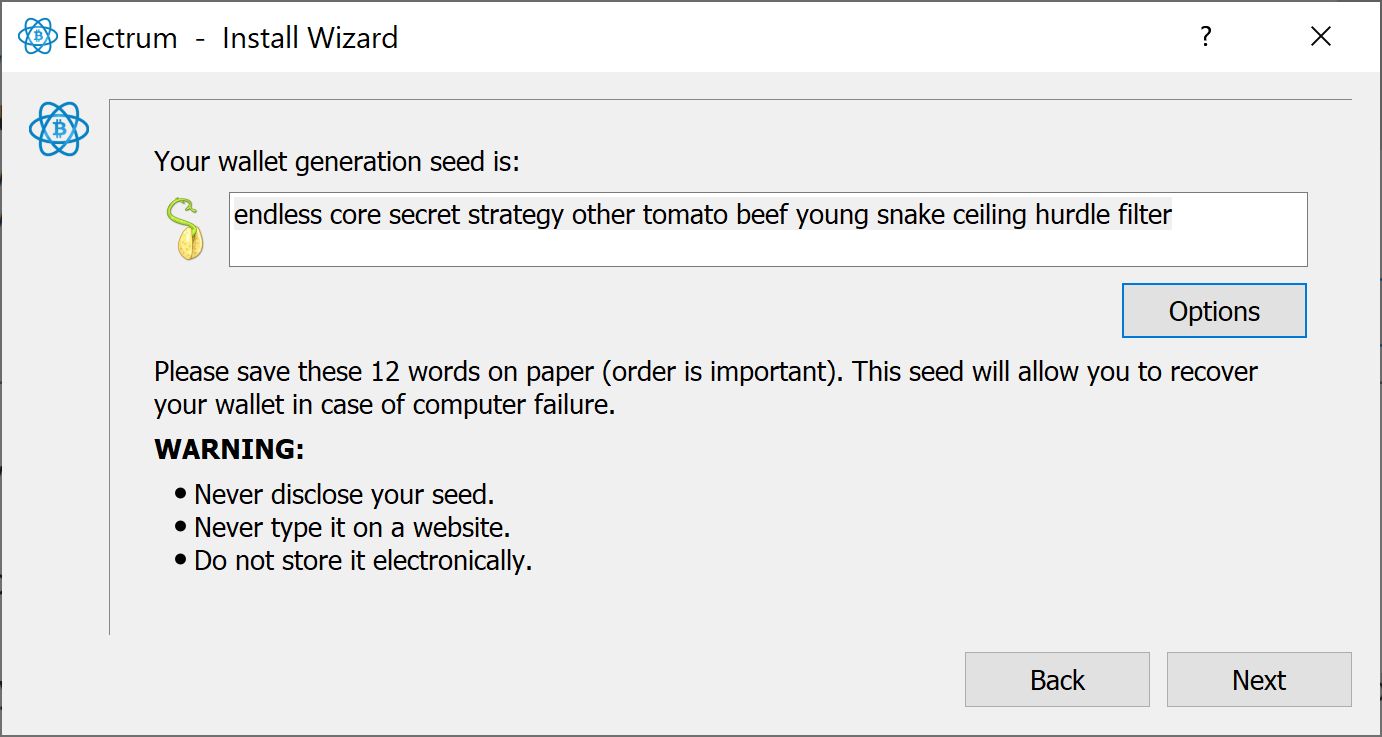Screen dimensions: 1382x737
Task: Click the "Your wallet generation seed is:" label
Action: pyautogui.click(x=337, y=161)
